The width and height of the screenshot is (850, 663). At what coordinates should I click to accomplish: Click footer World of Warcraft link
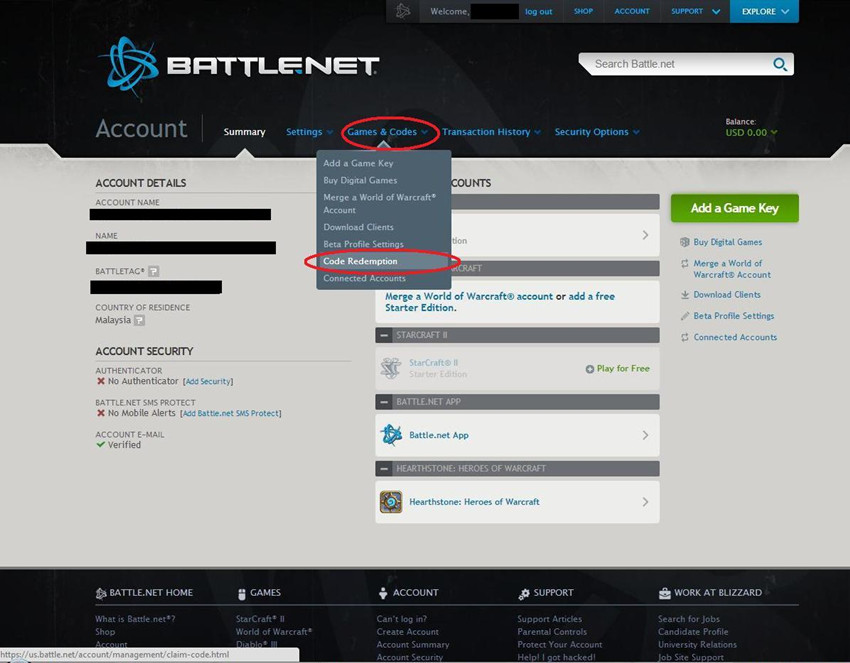274,632
